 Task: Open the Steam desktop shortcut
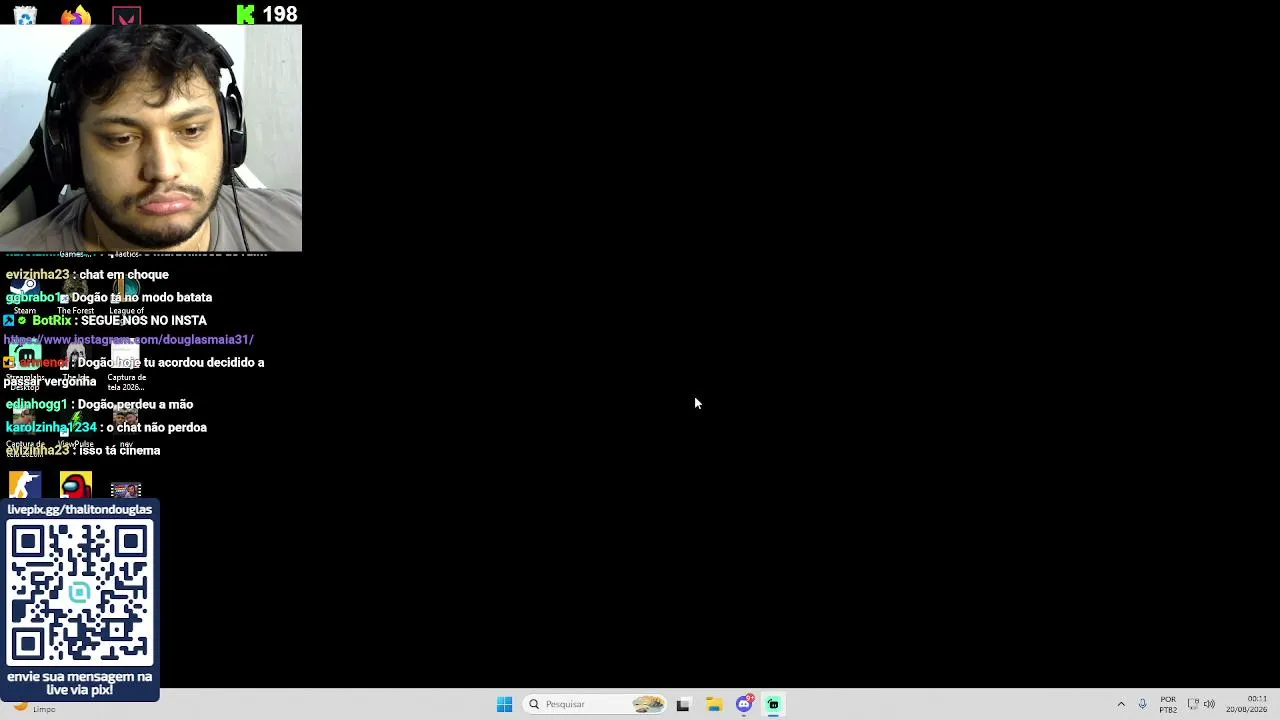tap(25, 292)
